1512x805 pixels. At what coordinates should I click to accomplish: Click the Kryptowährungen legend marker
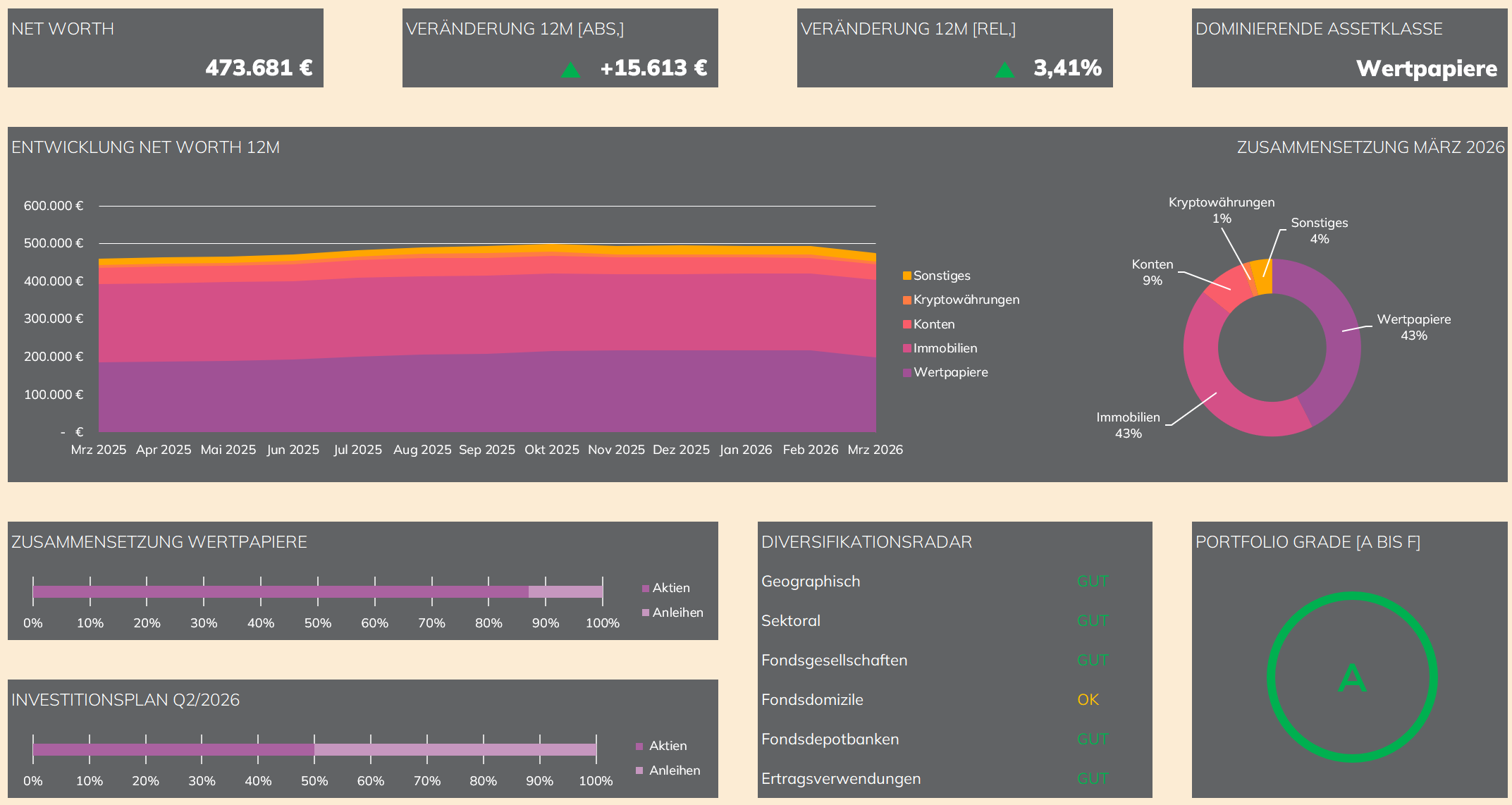(x=907, y=300)
